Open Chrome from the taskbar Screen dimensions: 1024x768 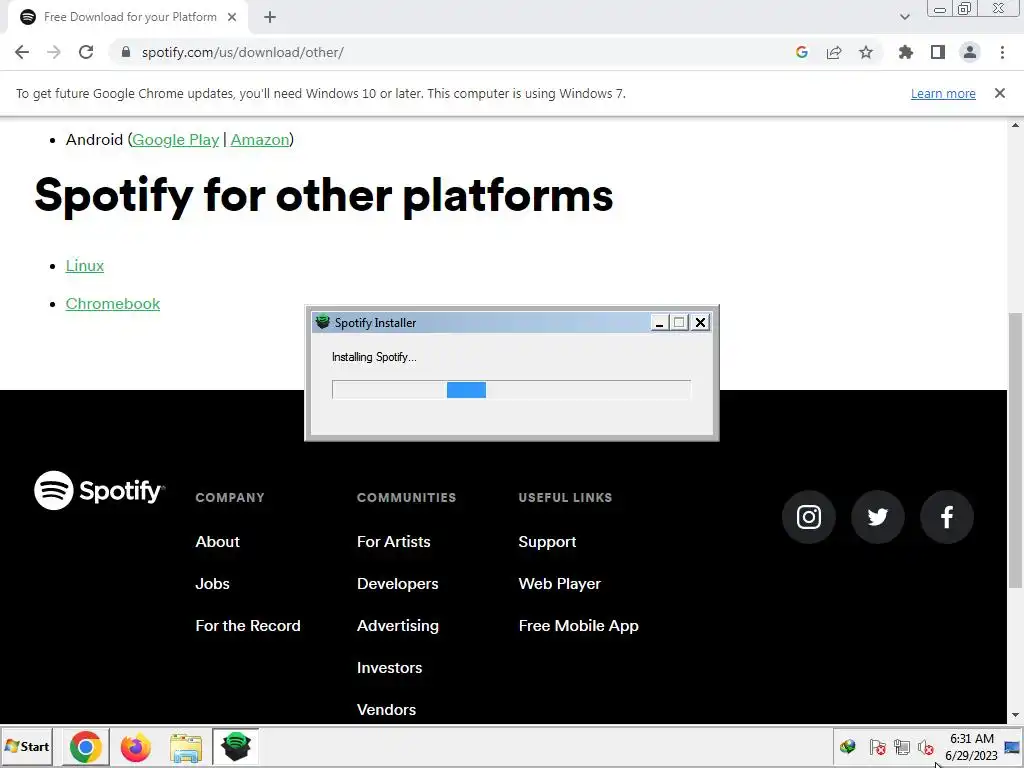(86, 747)
